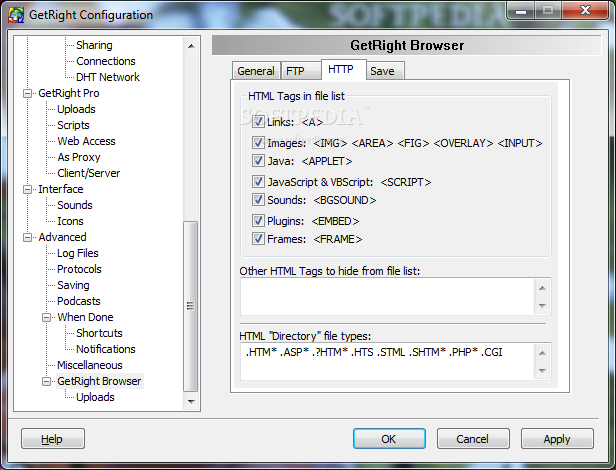616x470 pixels.
Task: Open Client/Server settings
Action: pos(88,173)
